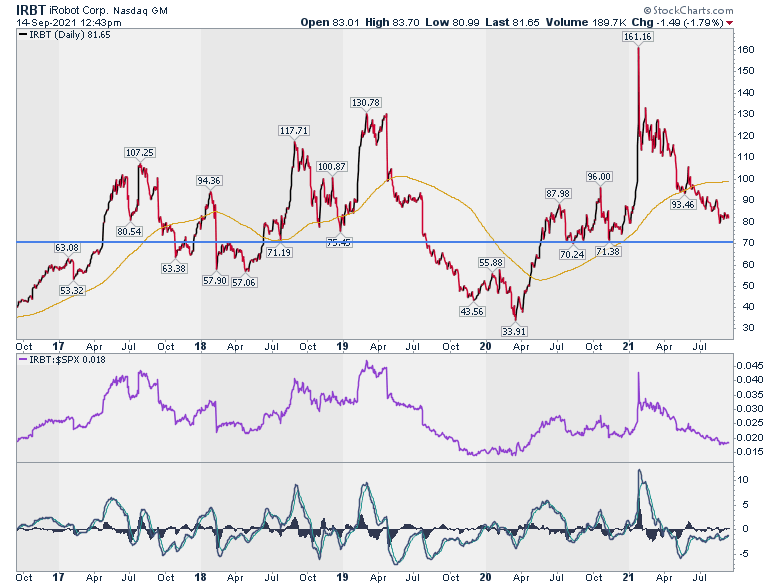The width and height of the screenshot is (780, 586).
Task: Click the Volume 189.7K value
Action: coord(586,22)
